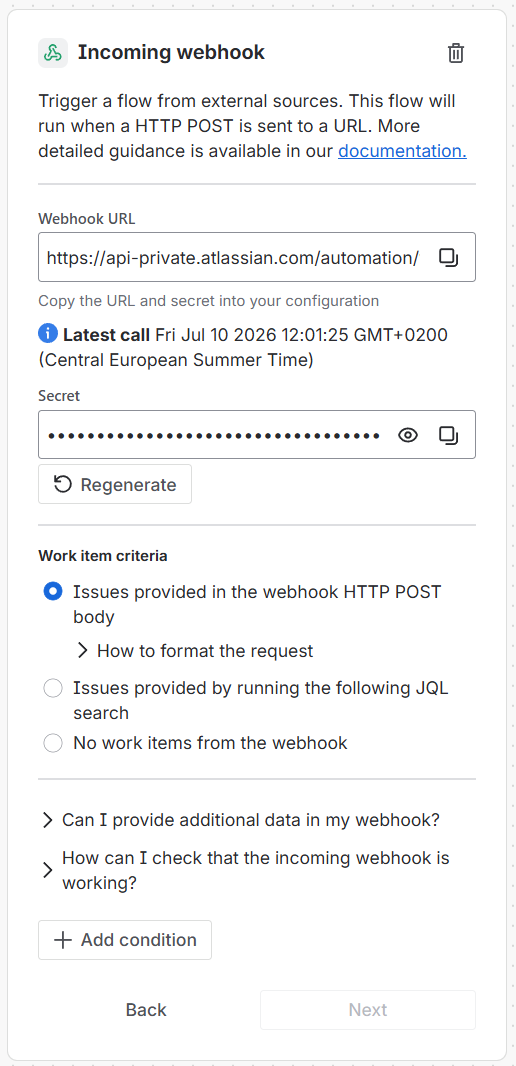The image size is (516, 1066).
Task: Click the plus icon on Add condition
Action: tap(63, 940)
